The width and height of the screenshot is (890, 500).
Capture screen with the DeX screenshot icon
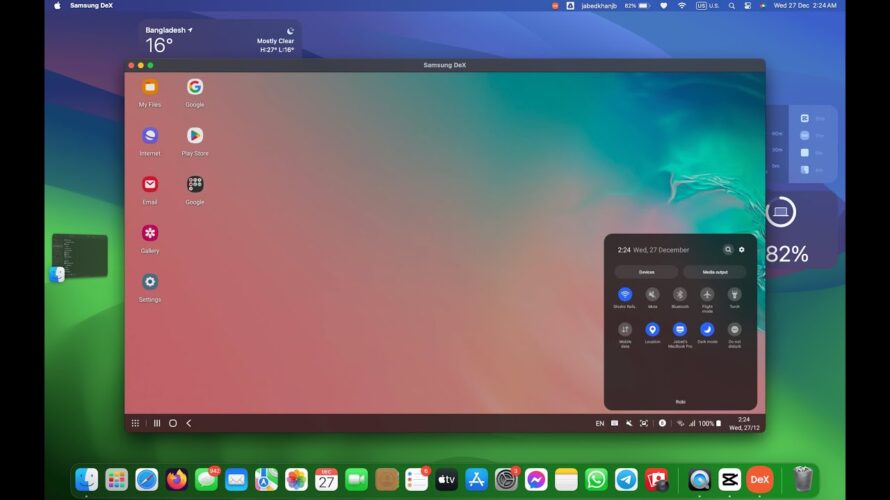click(644, 423)
